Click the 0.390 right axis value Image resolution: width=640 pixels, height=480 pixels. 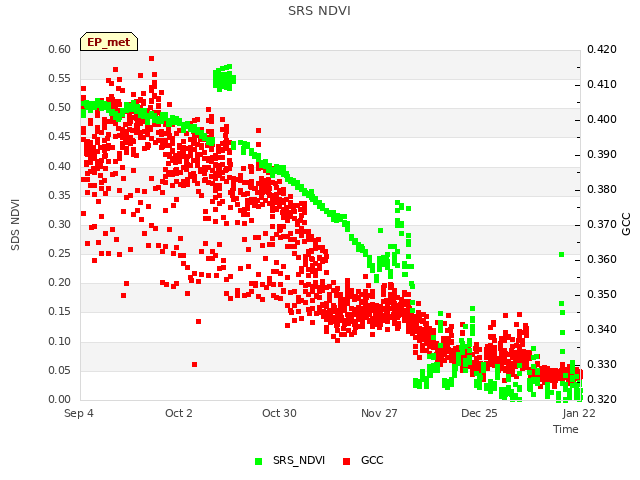point(602,155)
